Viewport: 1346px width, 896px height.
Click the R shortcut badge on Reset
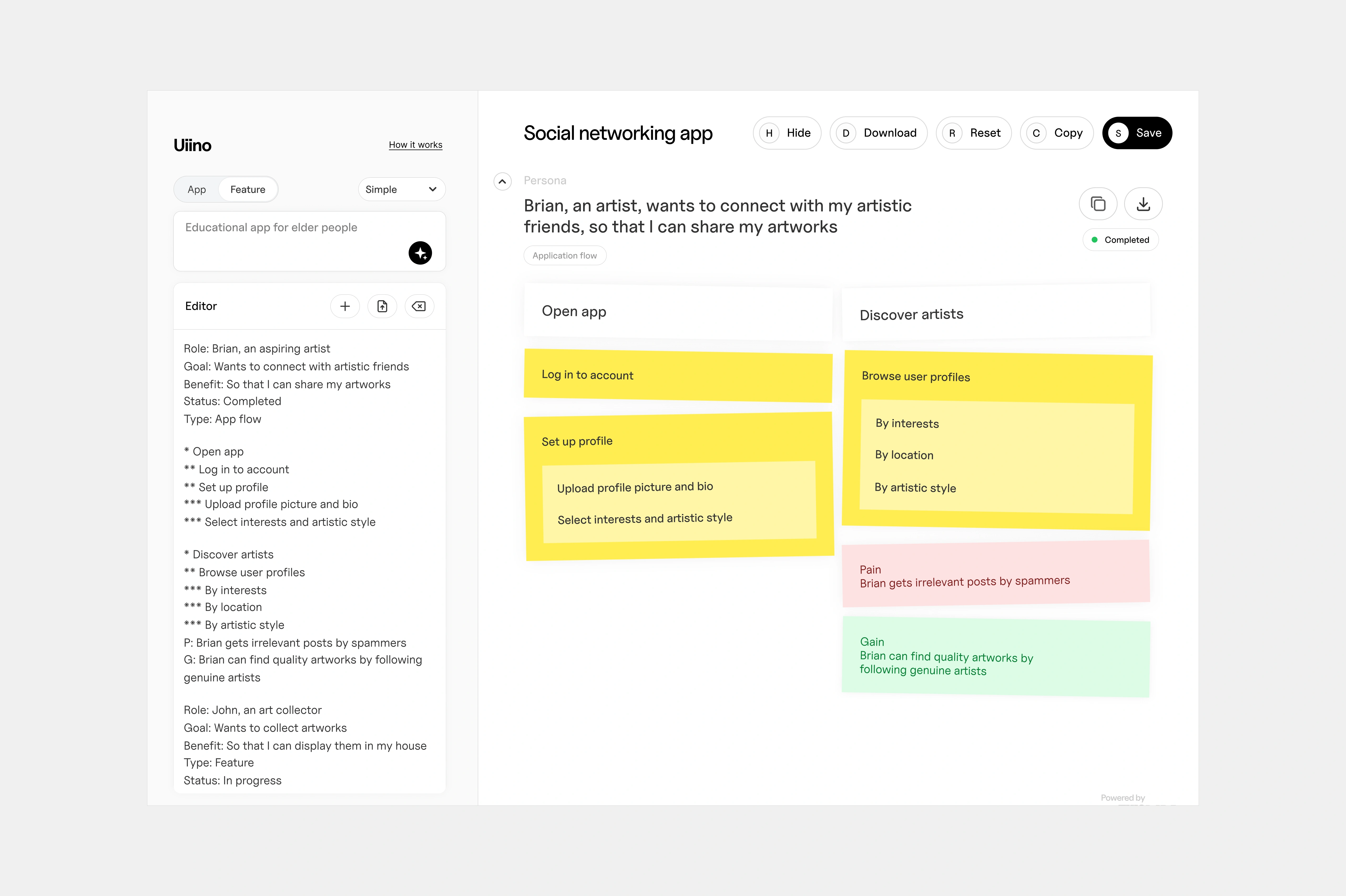coord(952,133)
